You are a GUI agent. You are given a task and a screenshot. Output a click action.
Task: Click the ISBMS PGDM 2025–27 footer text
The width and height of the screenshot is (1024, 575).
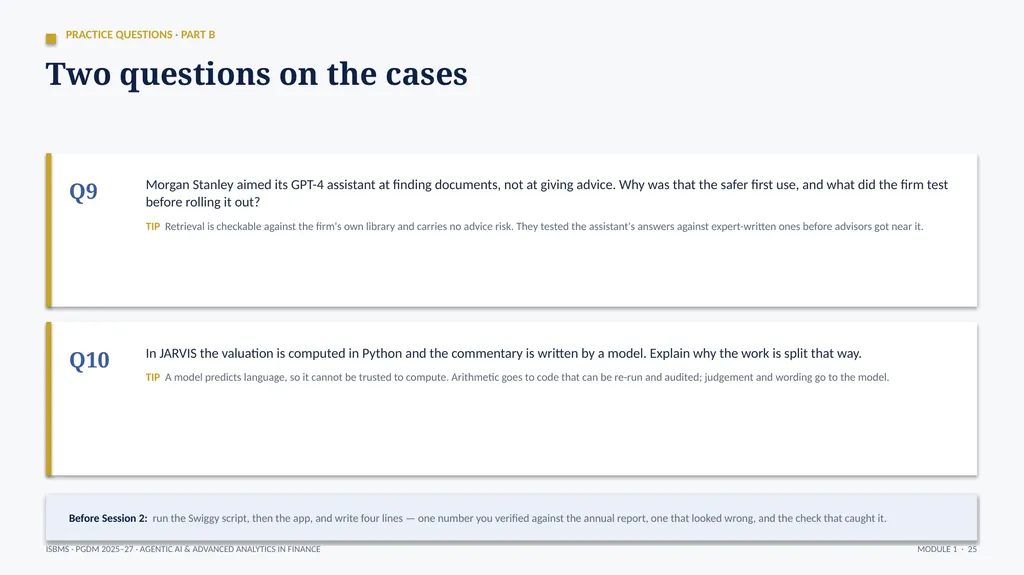pos(183,550)
